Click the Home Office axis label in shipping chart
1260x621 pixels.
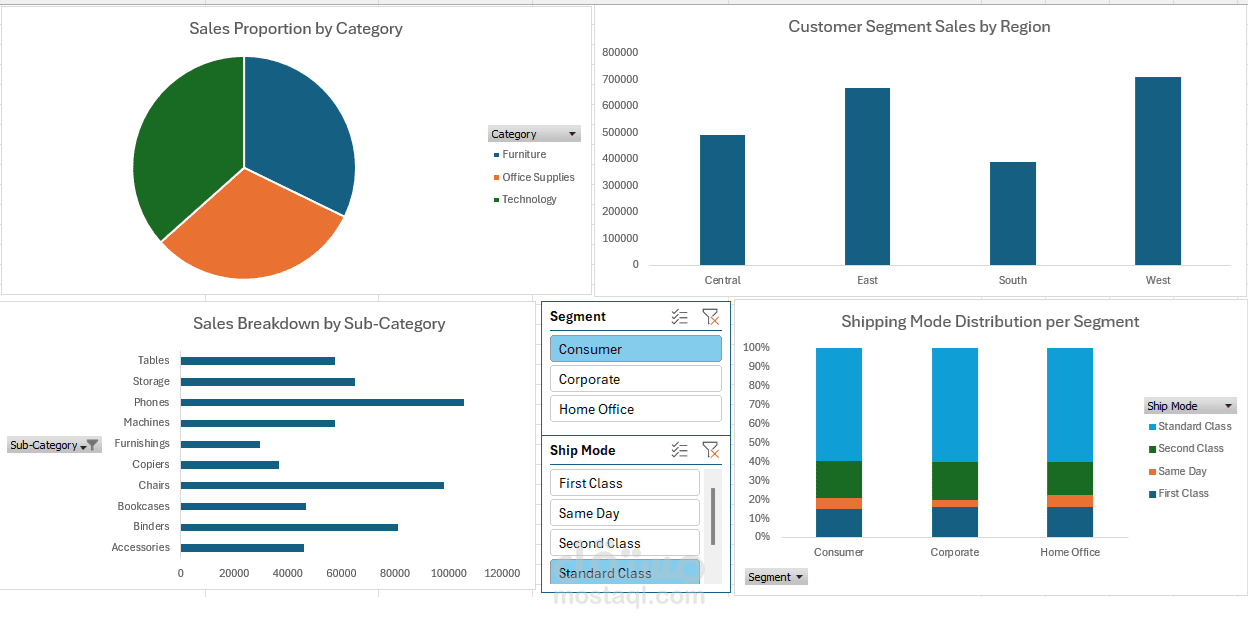pyautogui.click(x=1070, y=553)
